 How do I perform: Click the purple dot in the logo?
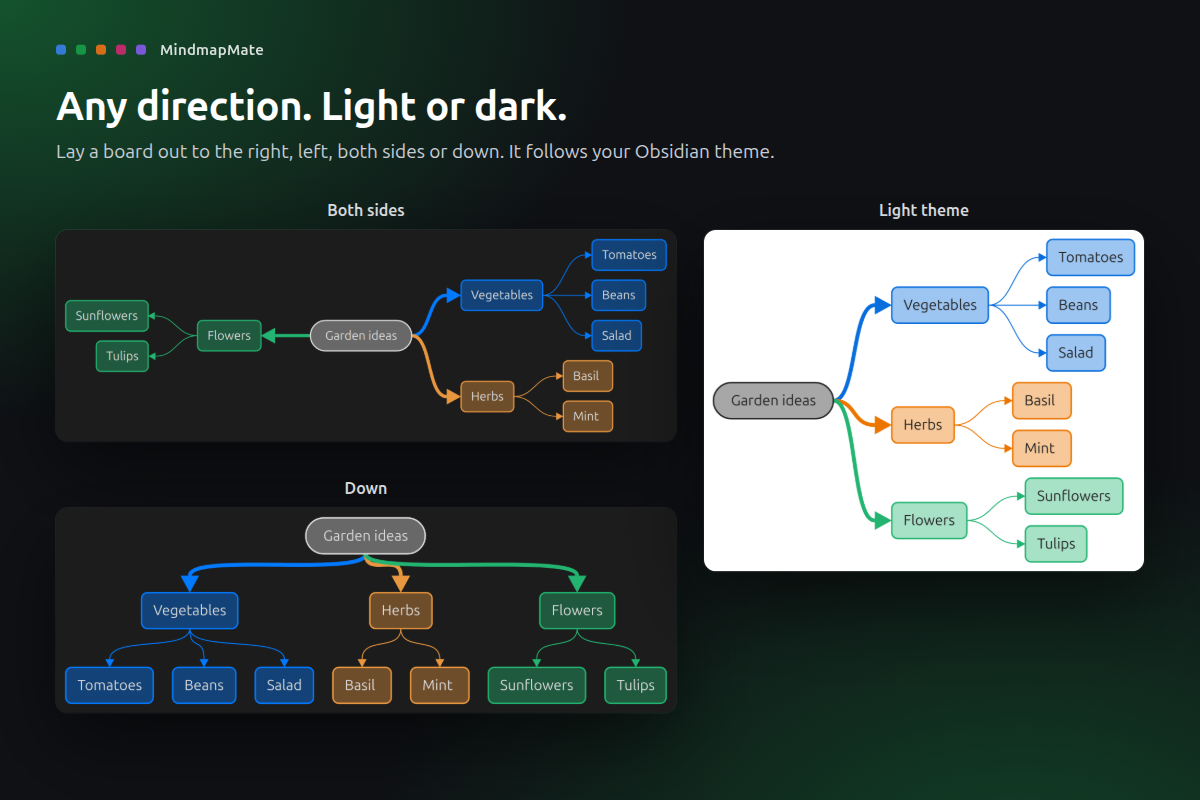tap(141, 49)
